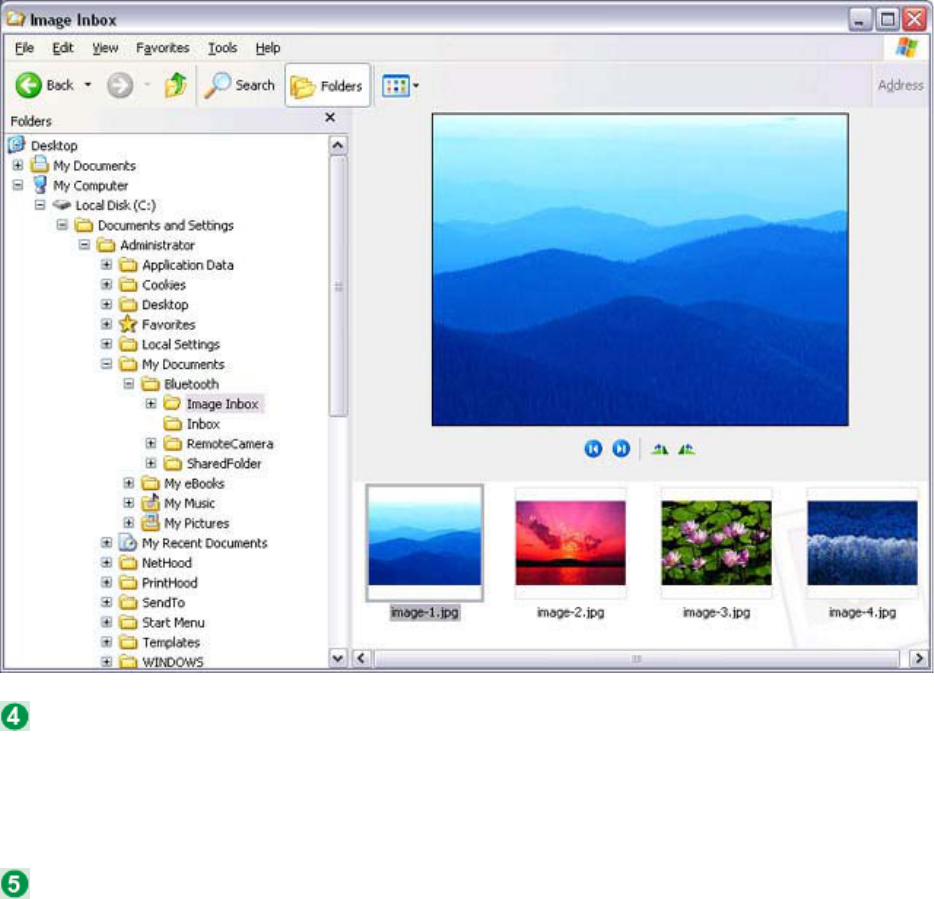Expand the Image Inbox folder node

point(151,404)
